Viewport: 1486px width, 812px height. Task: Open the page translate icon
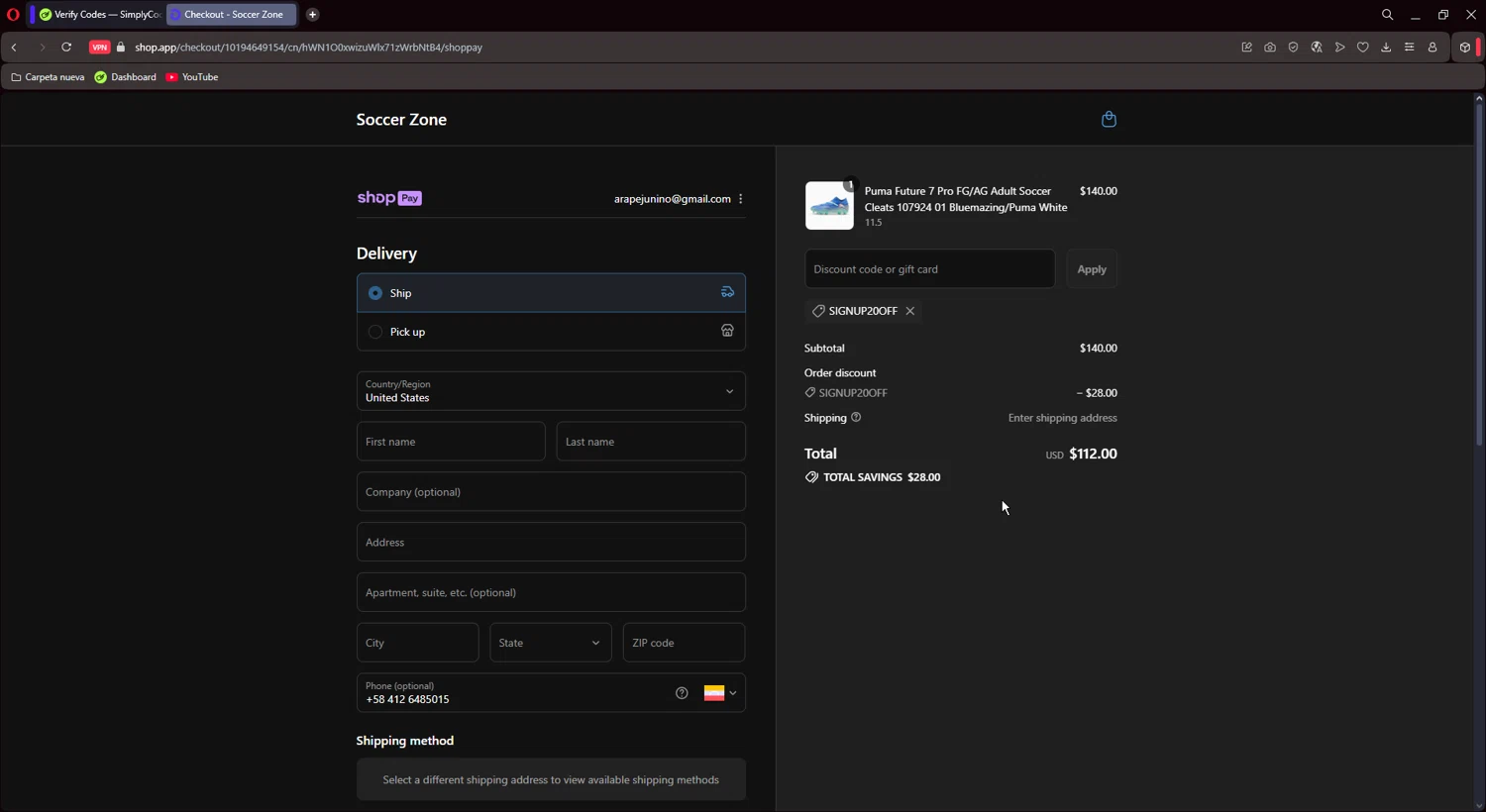click(1317, 48)
